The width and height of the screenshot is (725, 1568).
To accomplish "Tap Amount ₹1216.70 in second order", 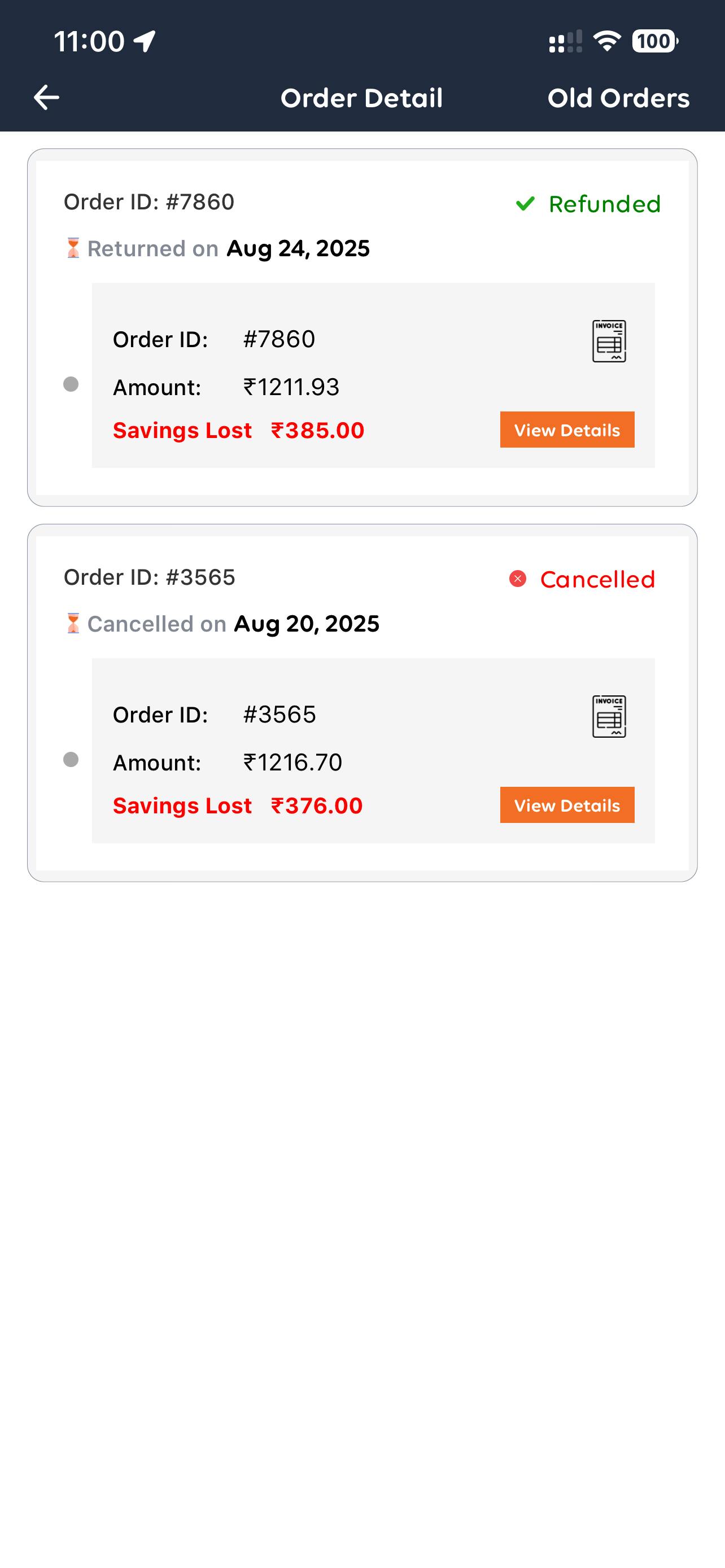I will [292, 762].
